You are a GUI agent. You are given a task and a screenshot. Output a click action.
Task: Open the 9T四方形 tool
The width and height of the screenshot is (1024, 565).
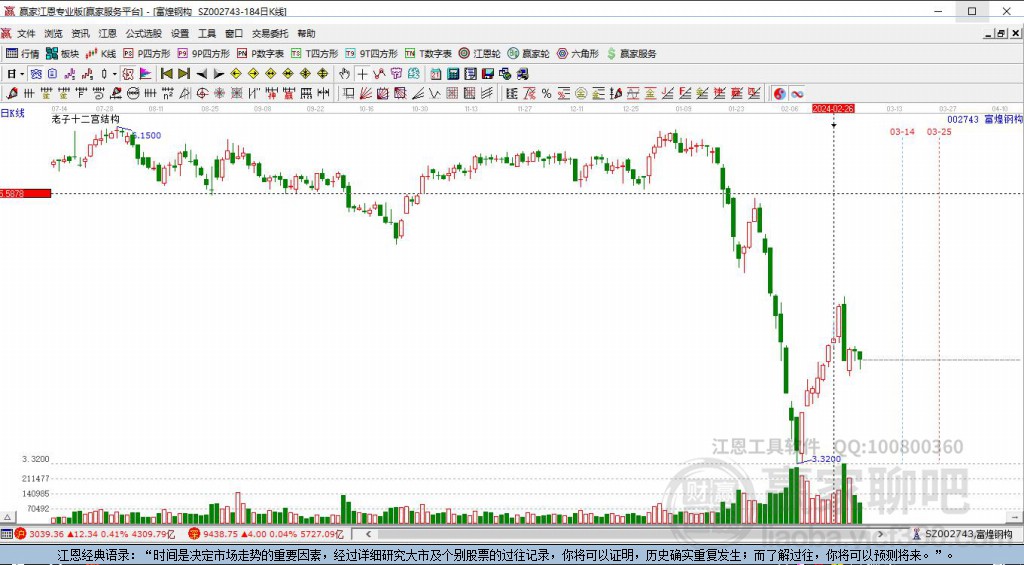tap(372, 54)
